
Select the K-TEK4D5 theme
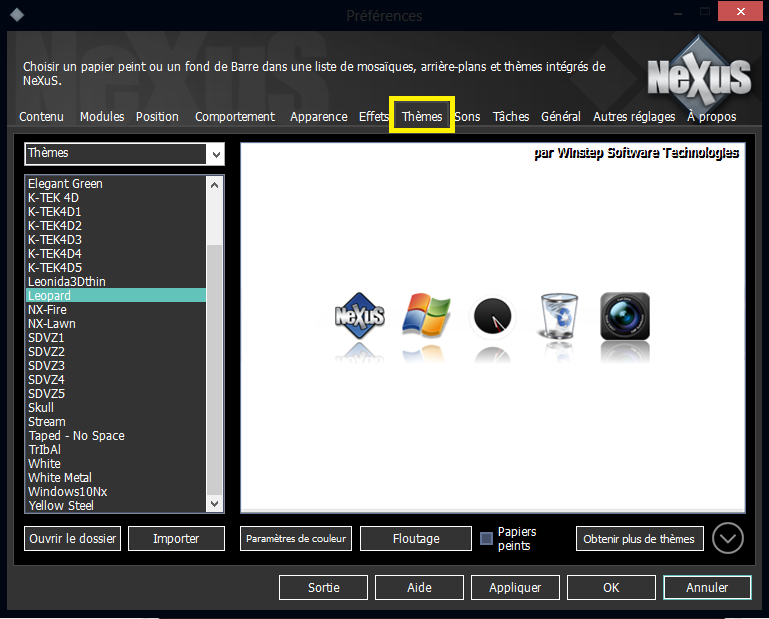pyautogui.click(x=116, y=267)
